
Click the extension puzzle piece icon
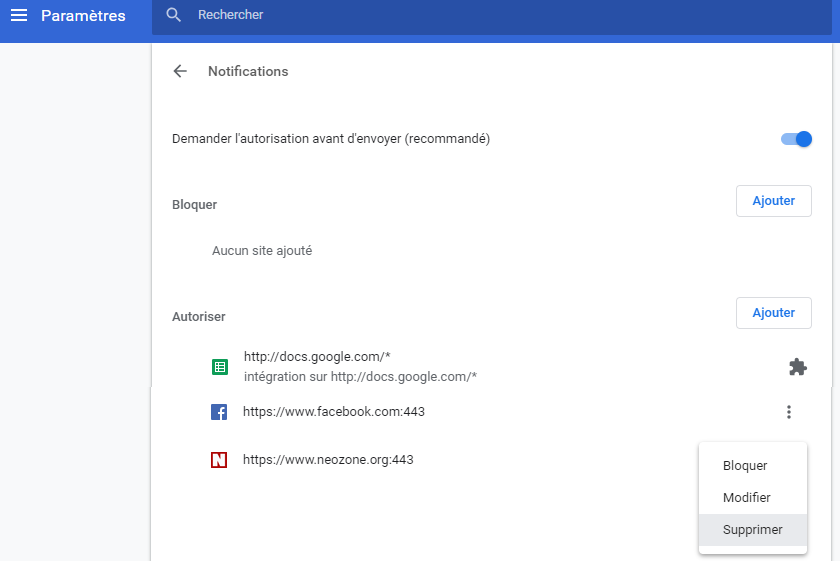798,367
